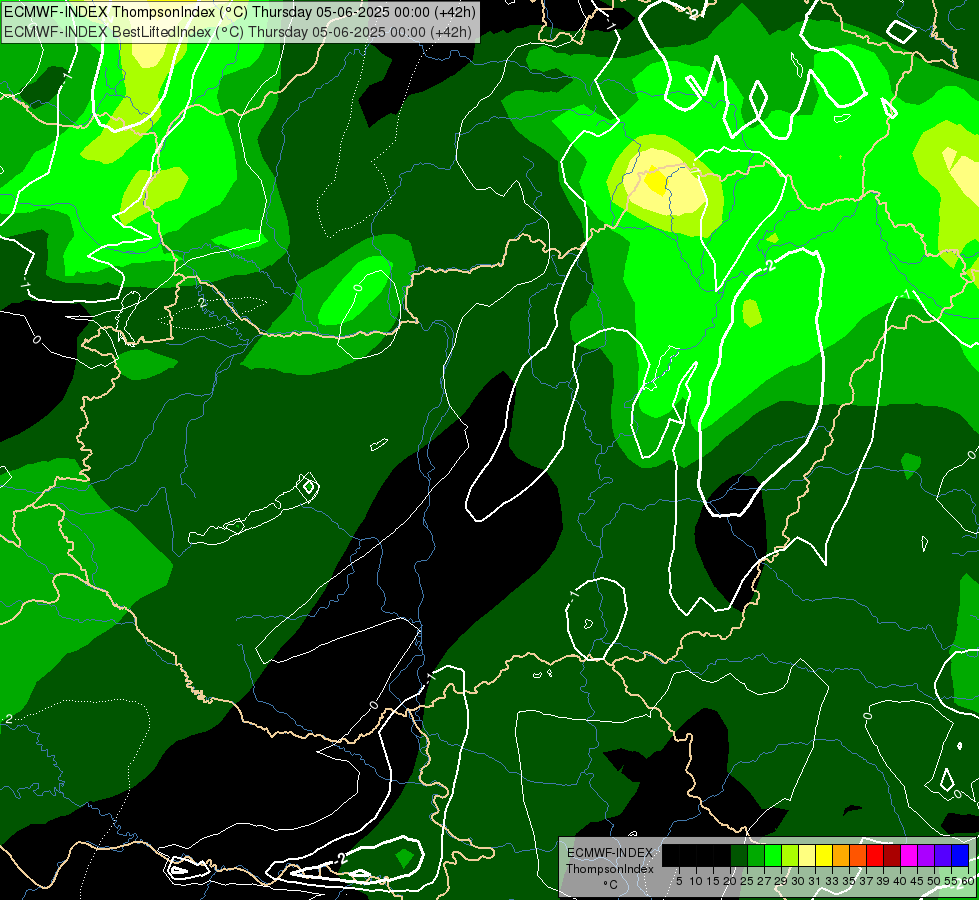Click the legend tick value 39
The width and height of the screenshot is (979, 900).
pos(883,881)
